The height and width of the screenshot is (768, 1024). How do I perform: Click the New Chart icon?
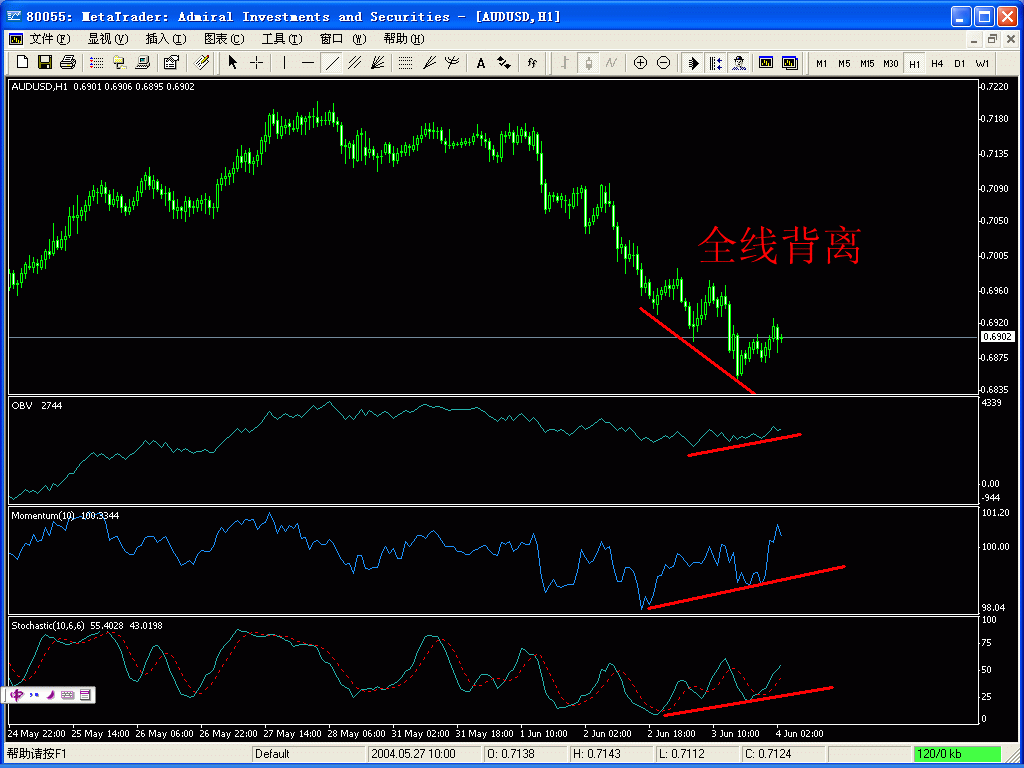coord(23,63)
